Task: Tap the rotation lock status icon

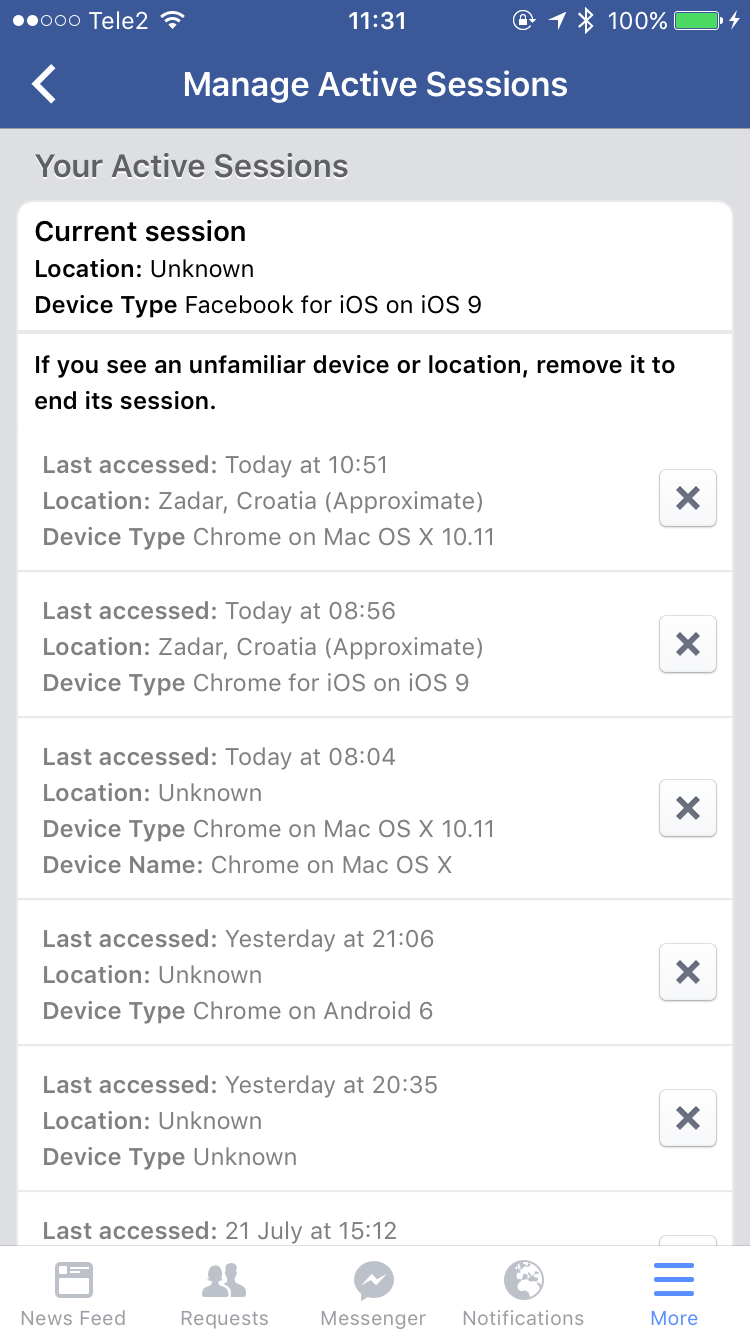Action: 523,21
